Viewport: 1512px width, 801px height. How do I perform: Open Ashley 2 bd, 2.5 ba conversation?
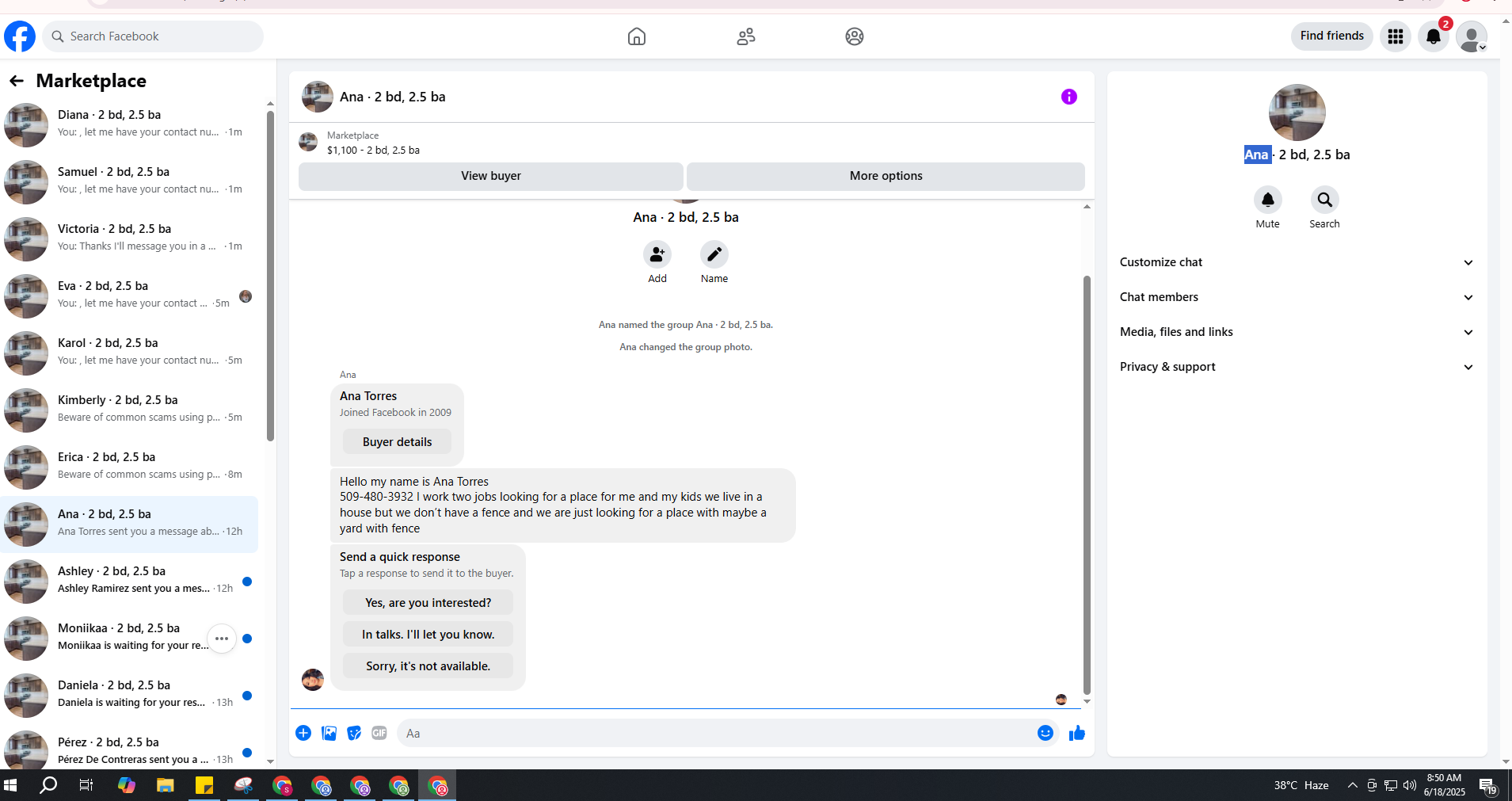click(130, 581)
